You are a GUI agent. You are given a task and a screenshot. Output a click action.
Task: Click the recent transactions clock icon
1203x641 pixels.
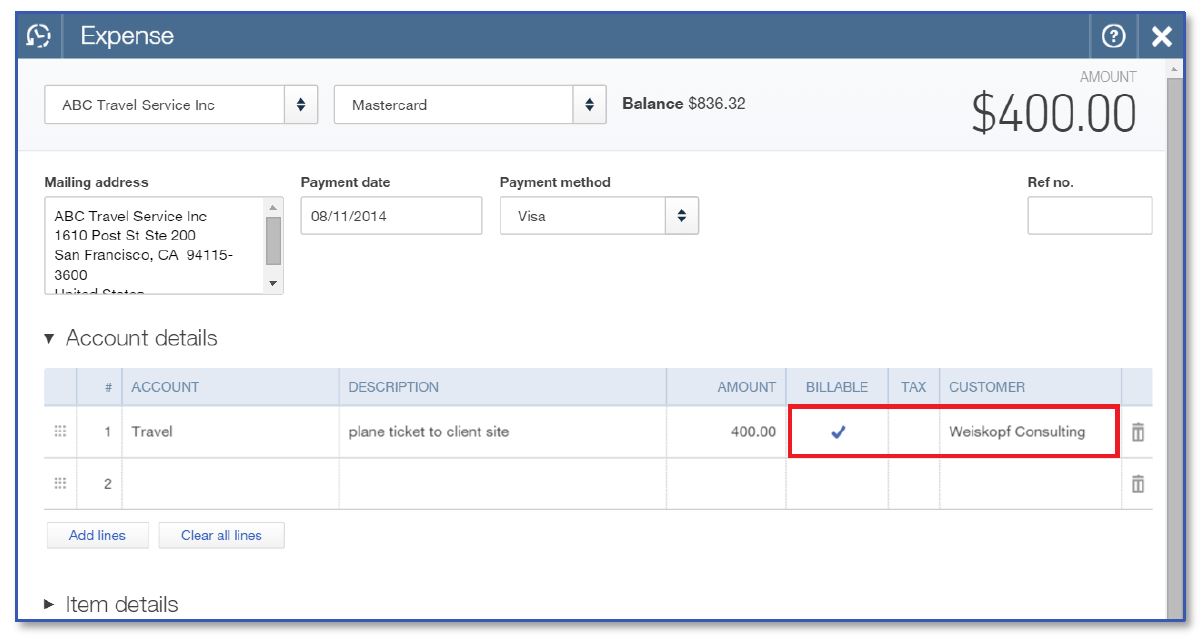[x=38, y=36]
